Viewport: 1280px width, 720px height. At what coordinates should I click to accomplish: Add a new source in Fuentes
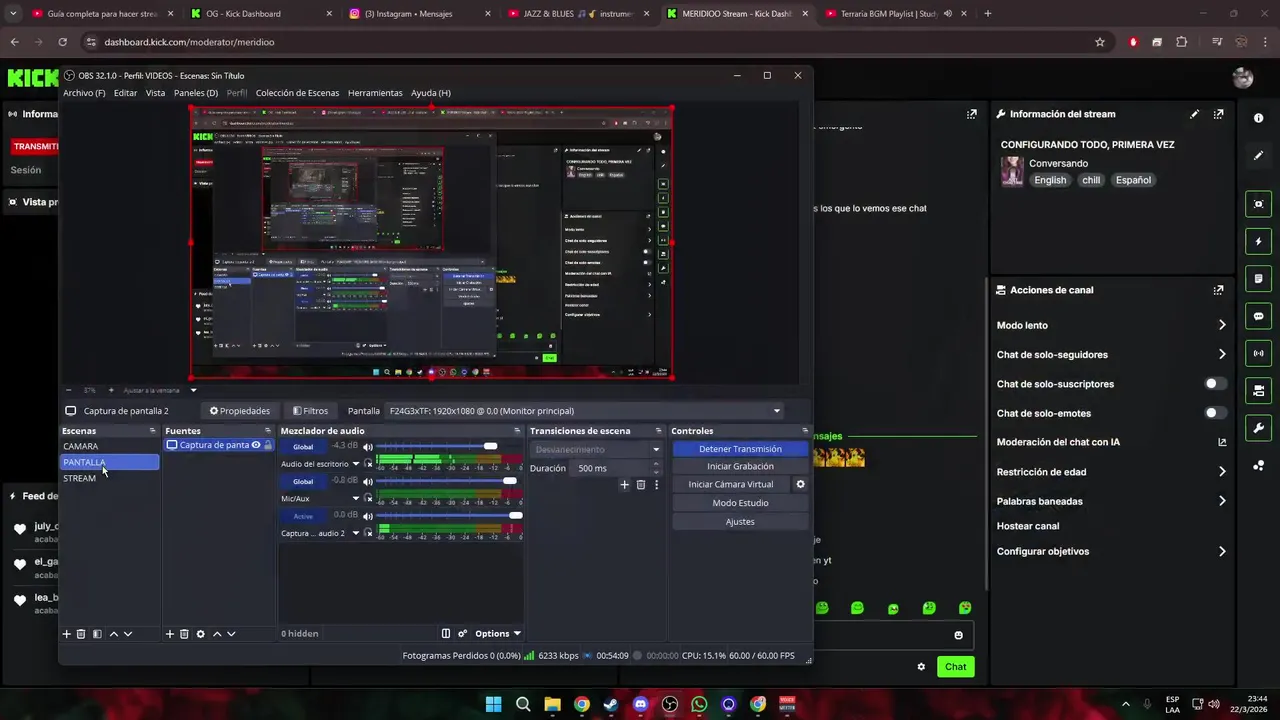coord(170,634)
